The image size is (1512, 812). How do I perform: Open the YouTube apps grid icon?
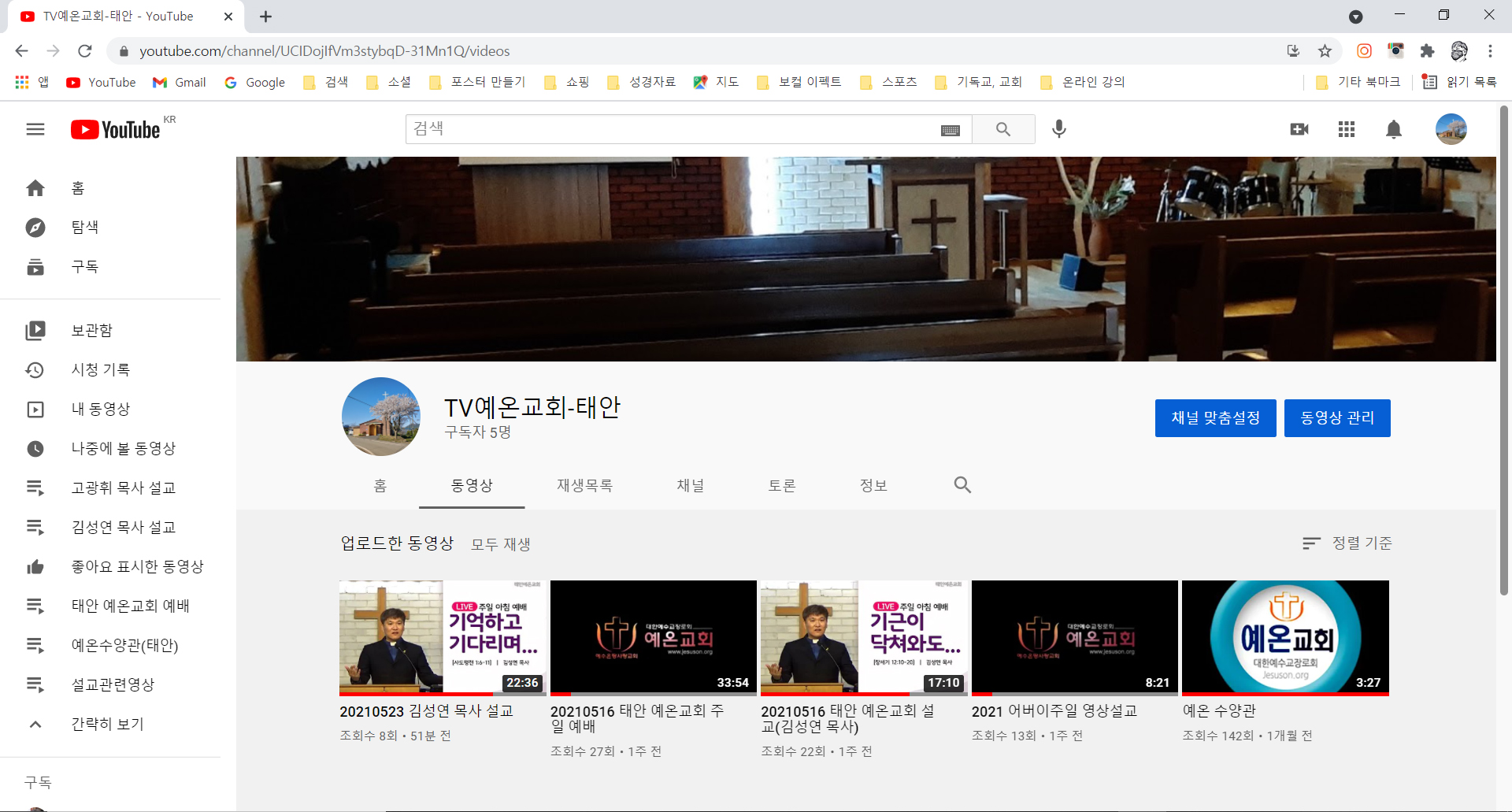click(1347, 129)
